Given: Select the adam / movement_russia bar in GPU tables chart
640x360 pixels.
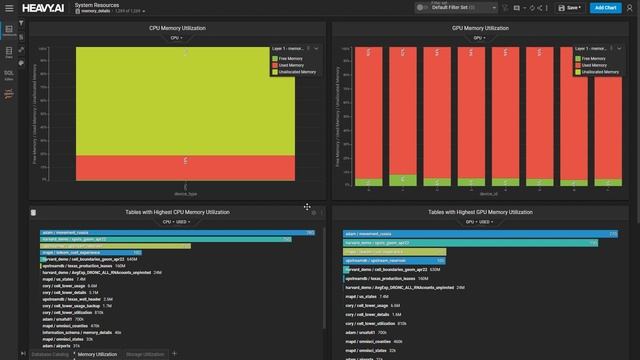Looking at the screenshot, I should pos(480,234).
